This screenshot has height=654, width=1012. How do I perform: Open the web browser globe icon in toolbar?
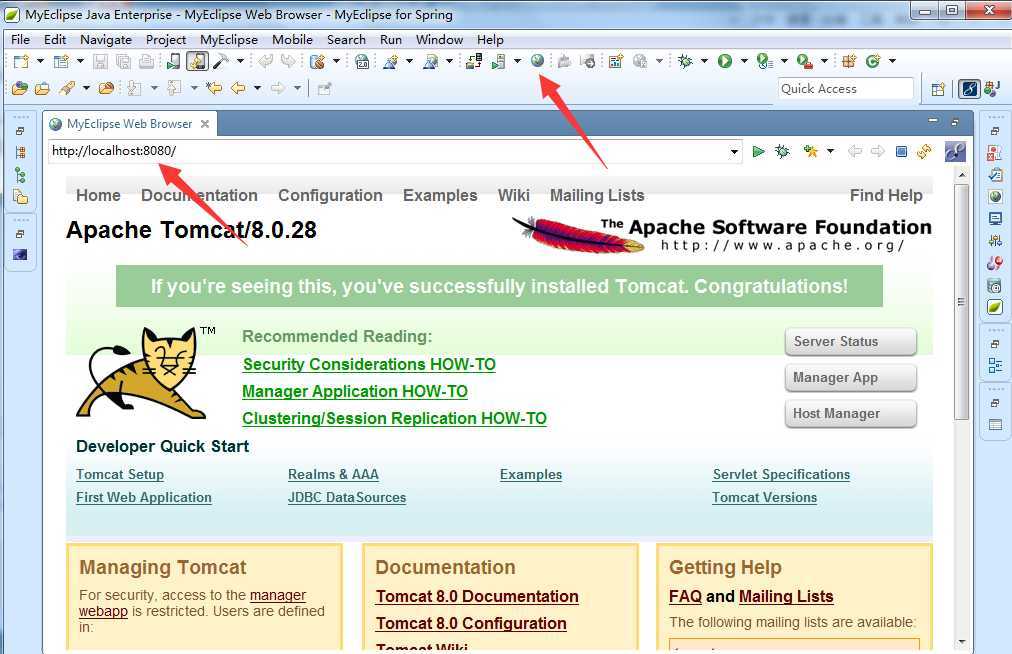tap(537, 61)
